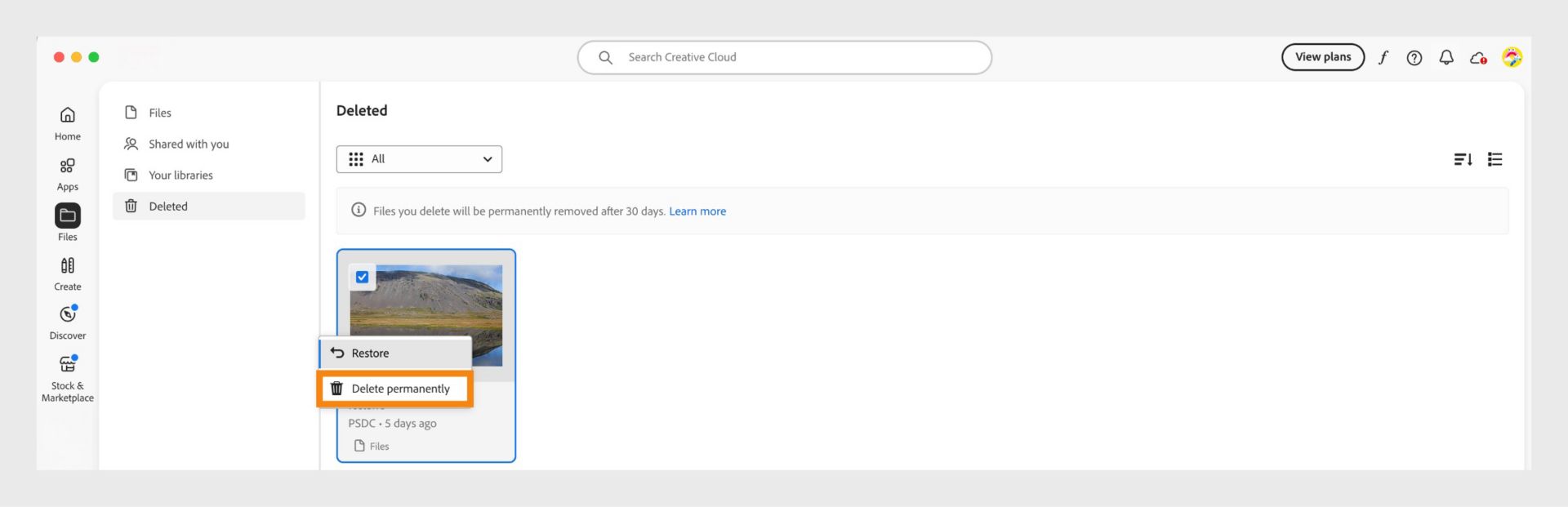Click the Search Creative Cloud field
Screen dimensions: 1568x507
click(x=784, y=57)
